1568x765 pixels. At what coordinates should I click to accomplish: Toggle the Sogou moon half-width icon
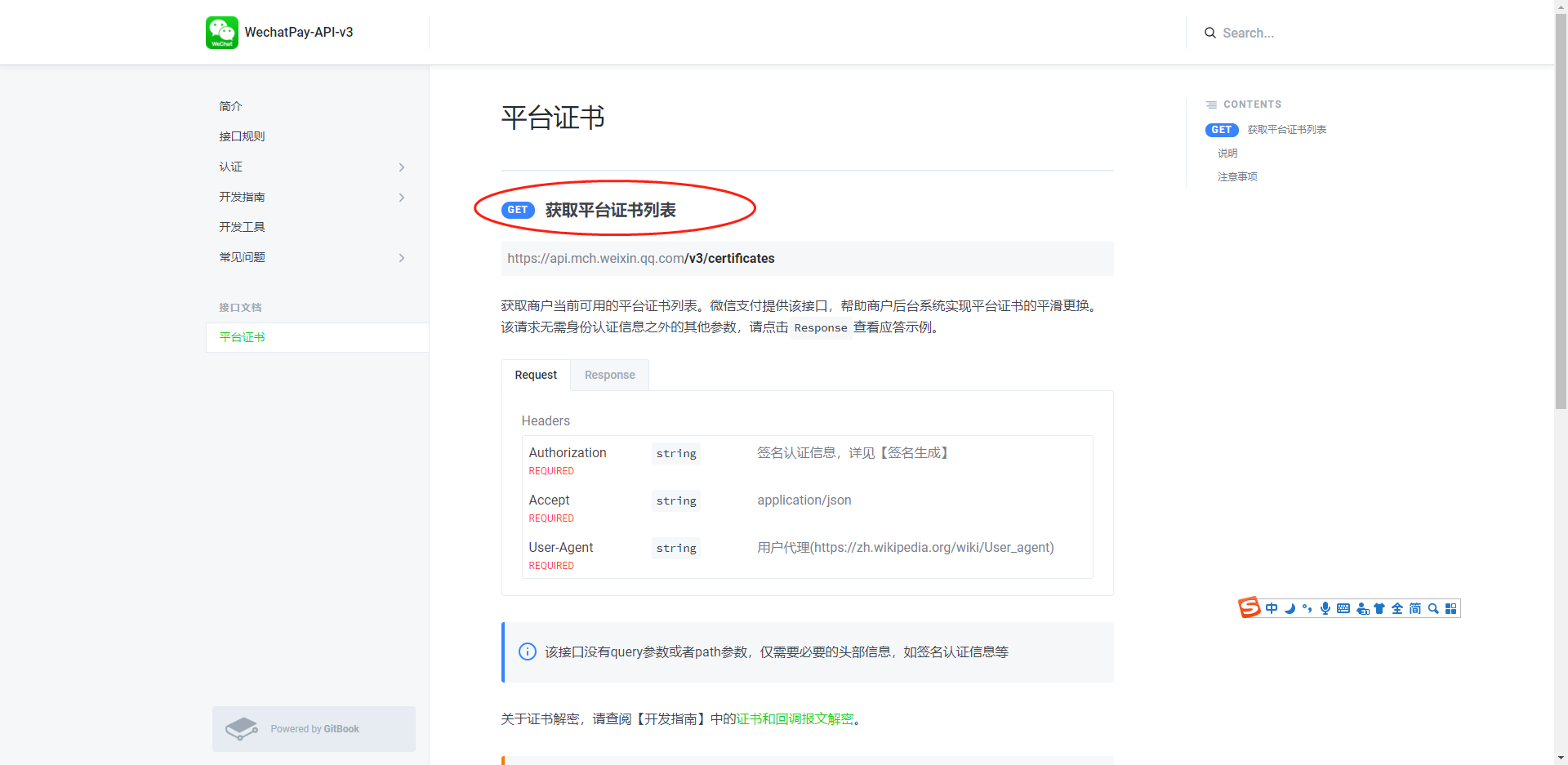pos(1290,608)
